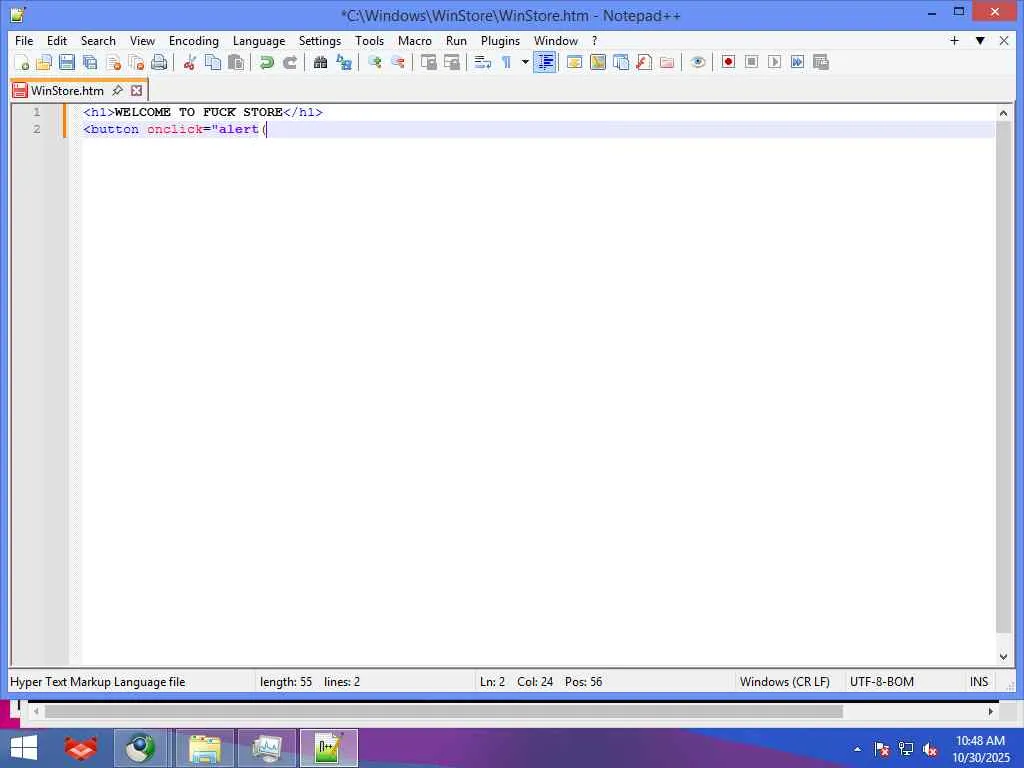Open the Edit menu
This screenshot has height=768, width=1024.
pyautogui.click(x=57, y=40)
